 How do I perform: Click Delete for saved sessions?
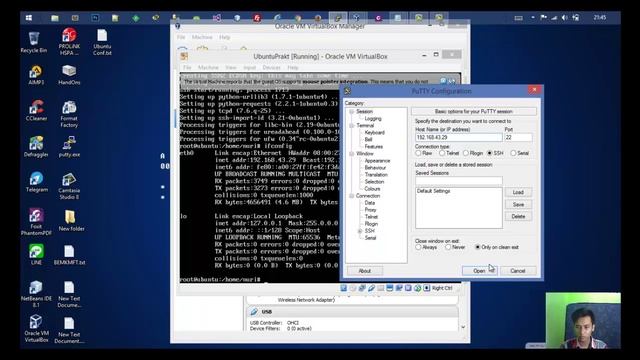coord(518,217)
